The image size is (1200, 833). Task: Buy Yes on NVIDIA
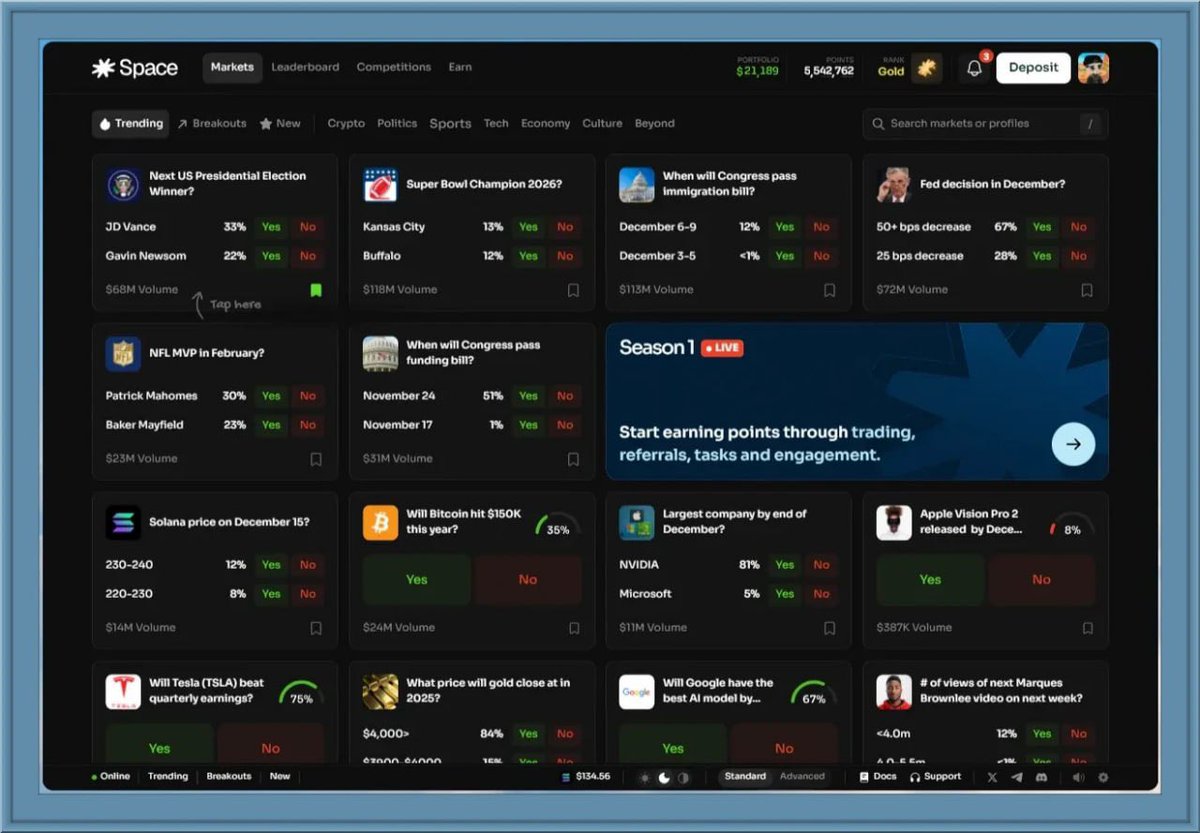pyautogui.click(x=785, y=565)
